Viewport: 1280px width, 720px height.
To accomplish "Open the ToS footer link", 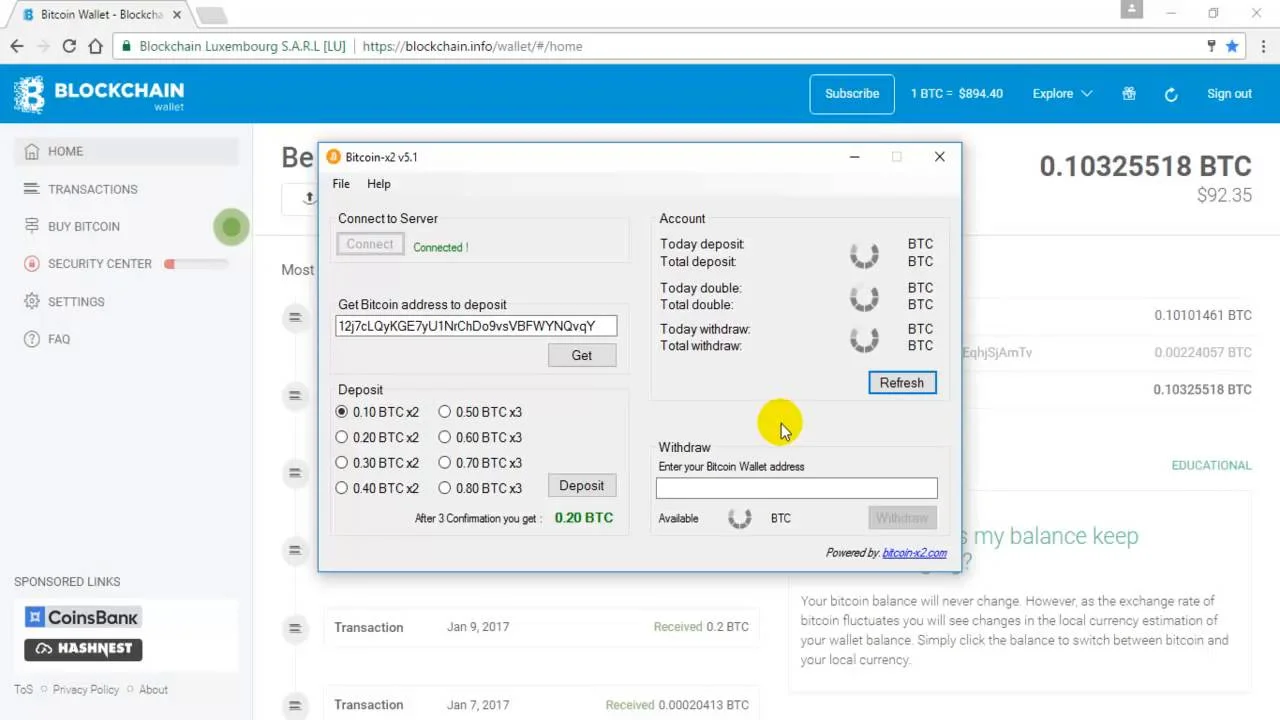I will click(23, 690).
